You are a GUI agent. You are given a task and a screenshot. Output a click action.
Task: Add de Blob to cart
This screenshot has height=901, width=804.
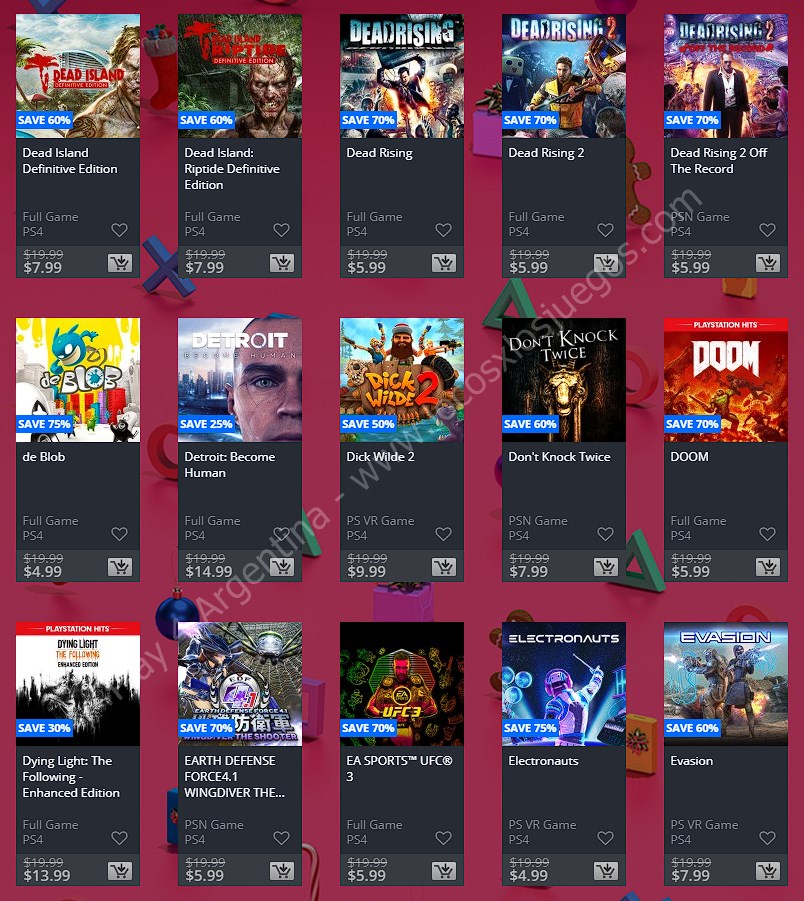[x=120, y=567]
